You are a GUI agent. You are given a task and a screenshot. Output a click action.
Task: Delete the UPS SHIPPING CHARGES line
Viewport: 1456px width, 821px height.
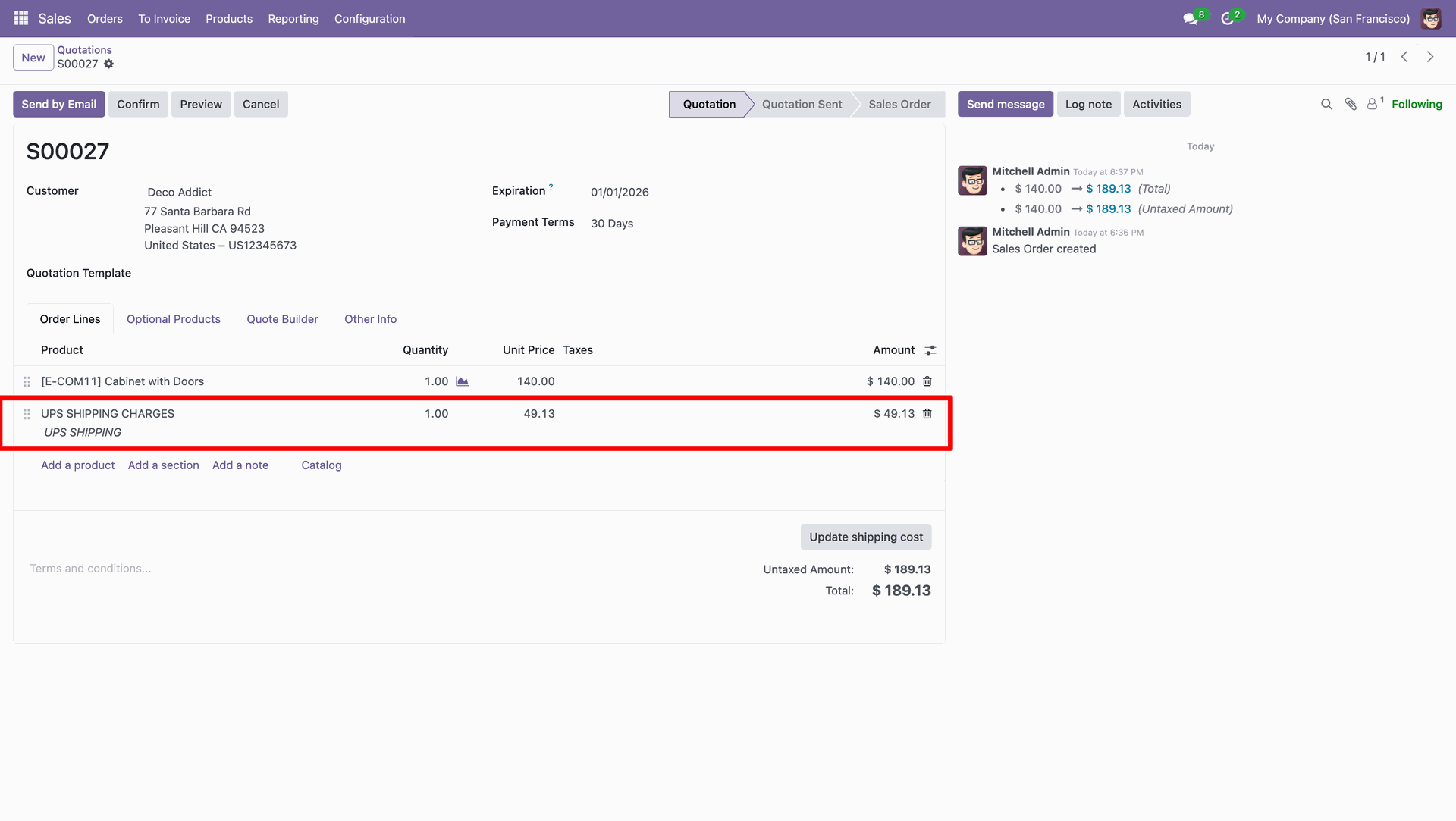pos(927,414)
